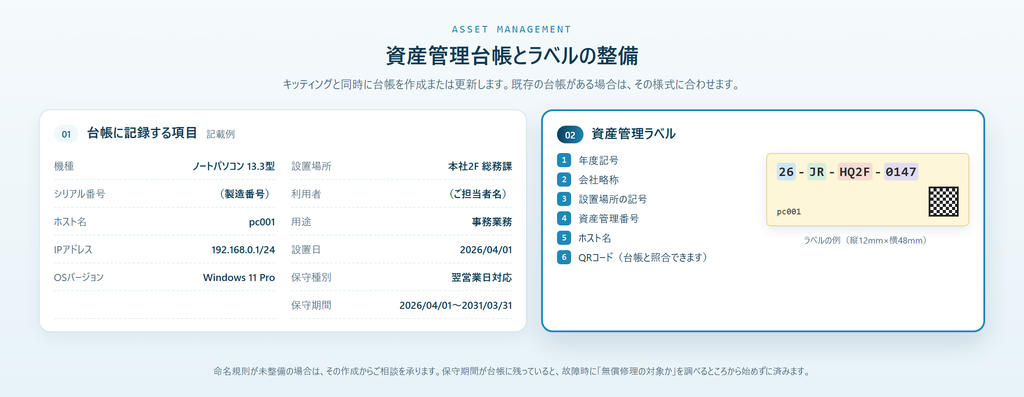Click the 02 badge on the label card
This screenshot has height=397, width=1024.
[x=569, y=135]
